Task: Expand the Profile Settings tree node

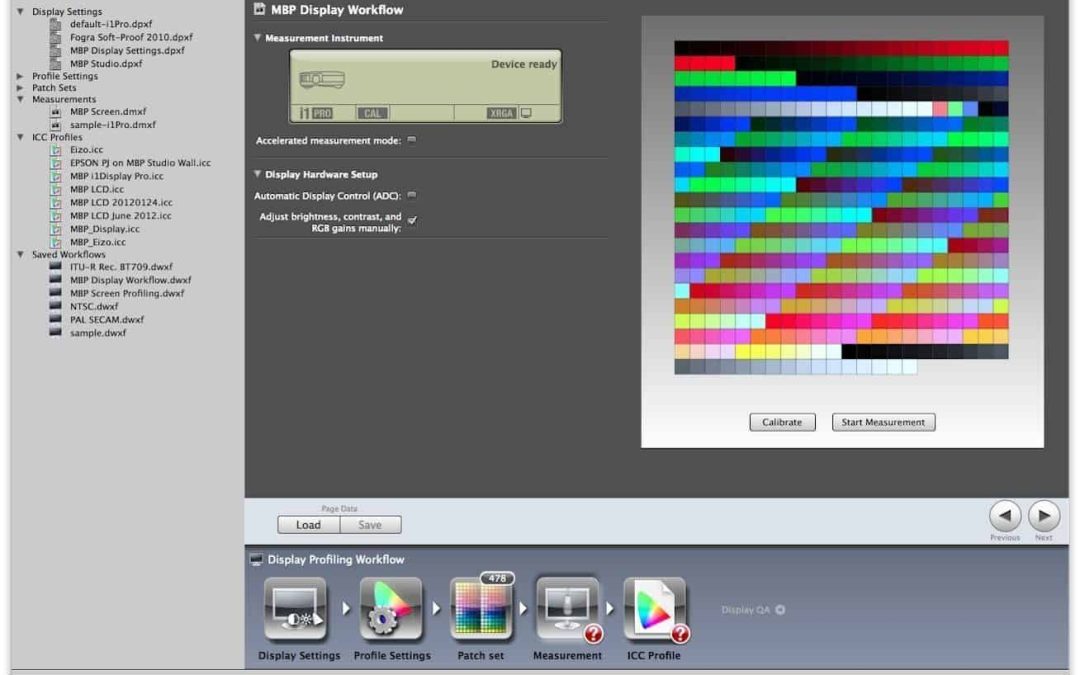Action: point(21,76)
